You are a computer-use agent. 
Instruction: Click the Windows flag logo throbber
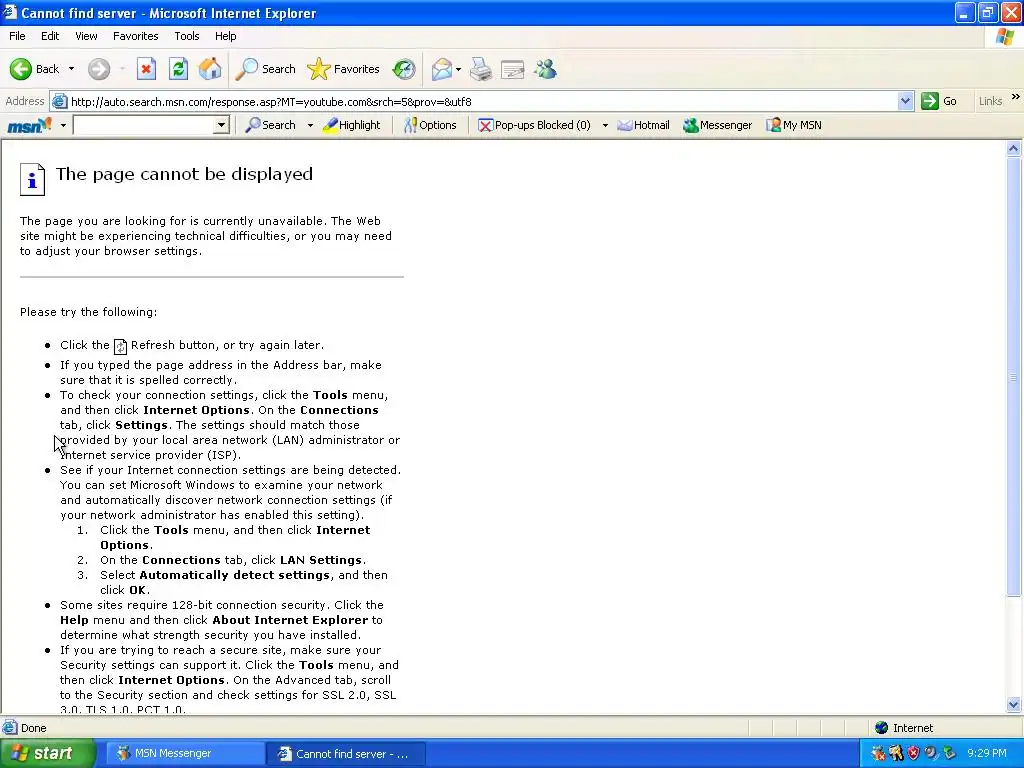[1005, 36]
